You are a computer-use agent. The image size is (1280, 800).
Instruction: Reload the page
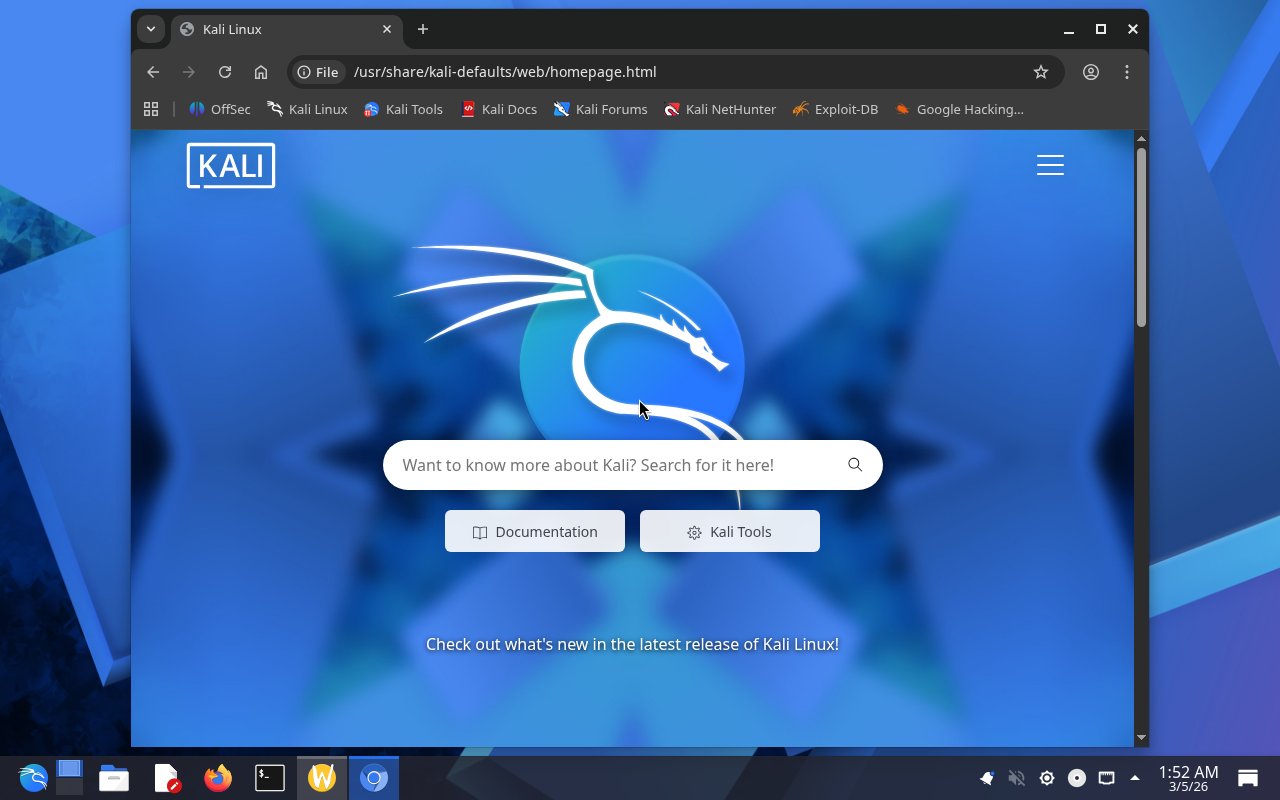pyautogui.click(x=225, y=72)
